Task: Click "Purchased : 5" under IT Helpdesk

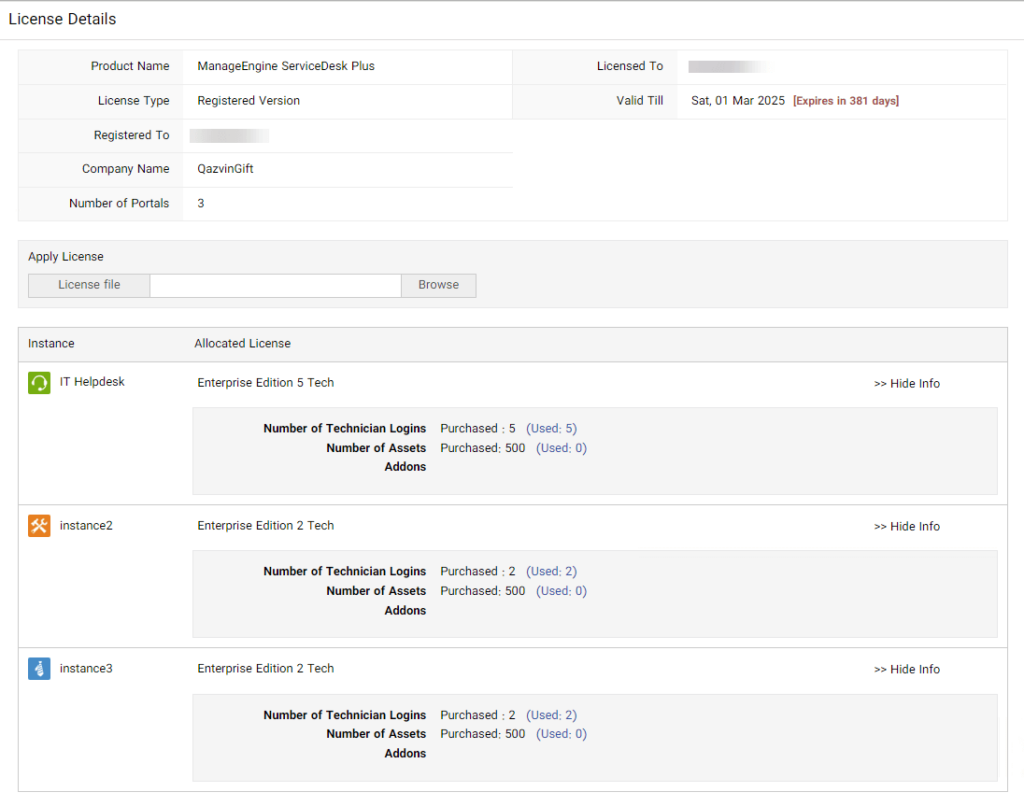Action: tap(478, 428)
